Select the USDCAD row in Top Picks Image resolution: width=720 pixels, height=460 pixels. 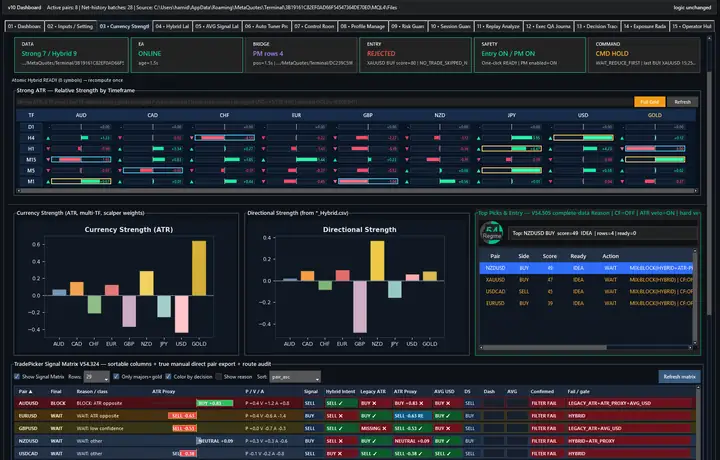tap(586, 292)
